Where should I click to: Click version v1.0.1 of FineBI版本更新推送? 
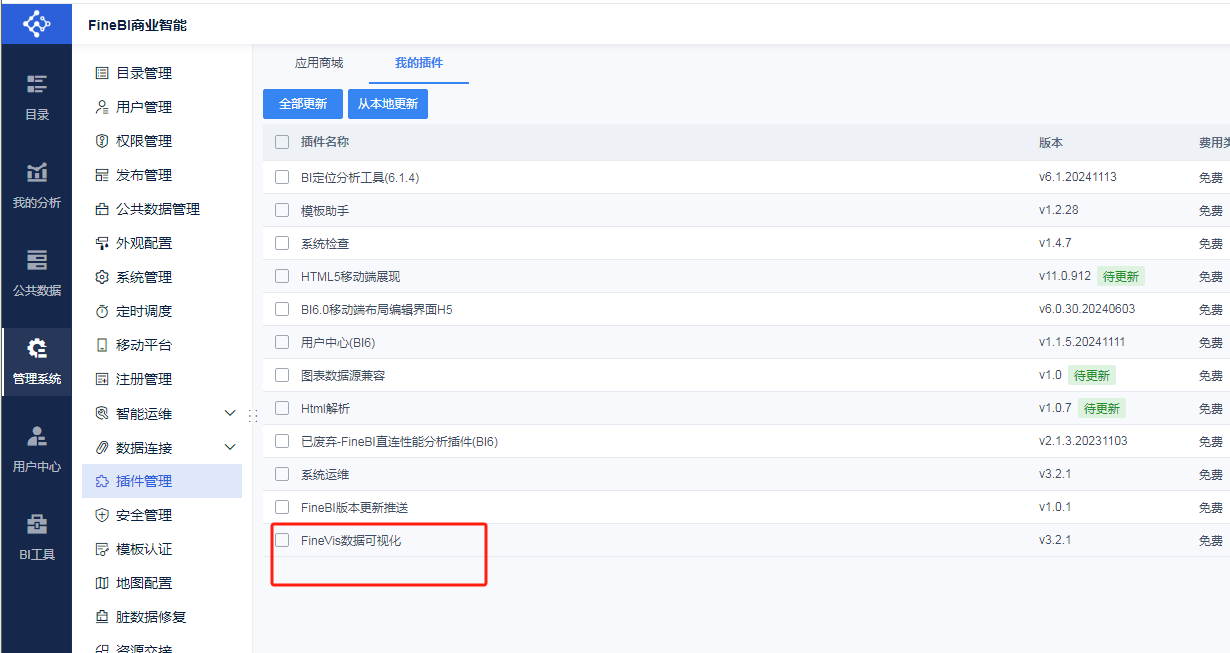point(1055,507)
